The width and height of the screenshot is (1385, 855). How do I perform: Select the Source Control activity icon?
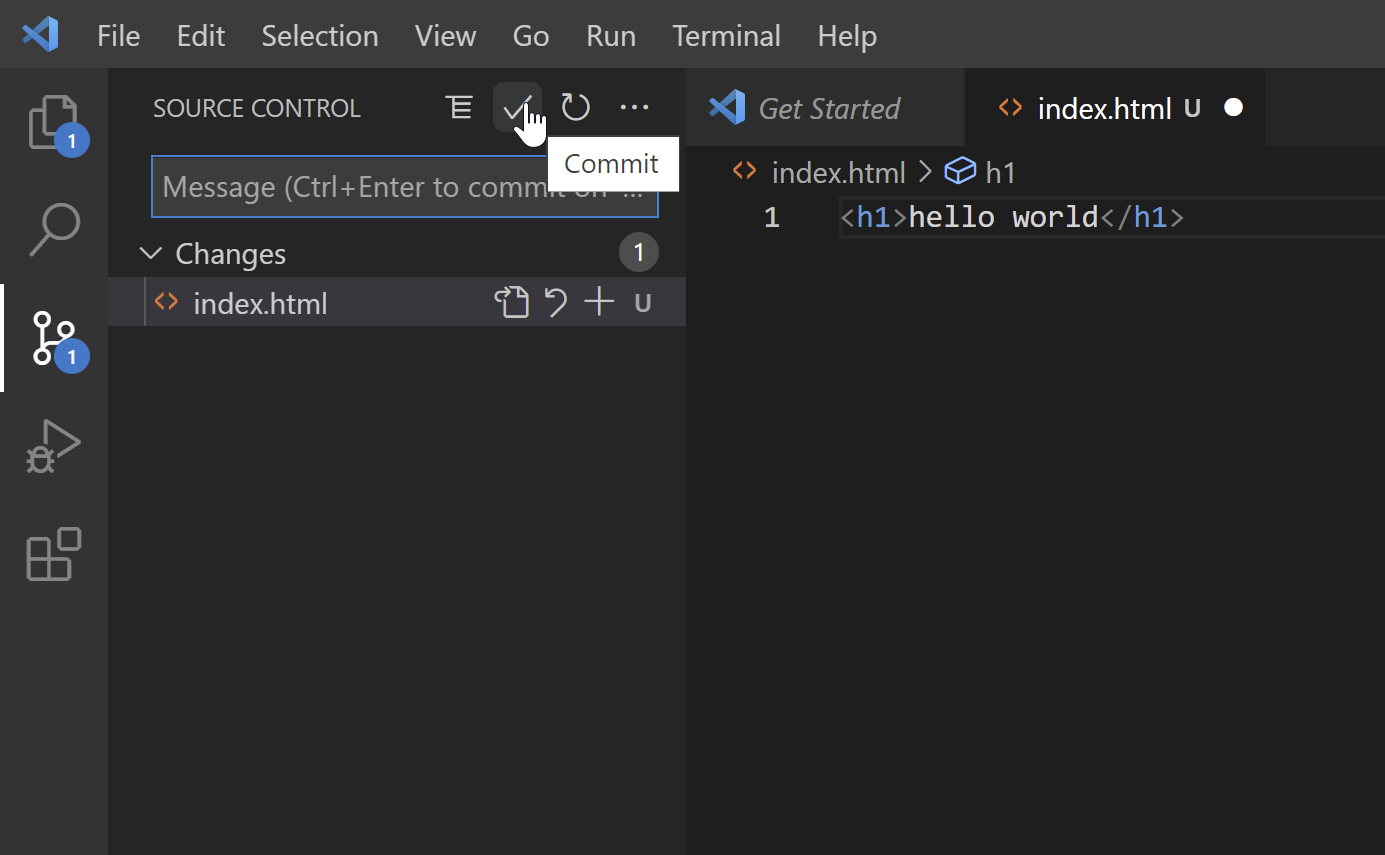pyautogui.click(x=54, y=338)
